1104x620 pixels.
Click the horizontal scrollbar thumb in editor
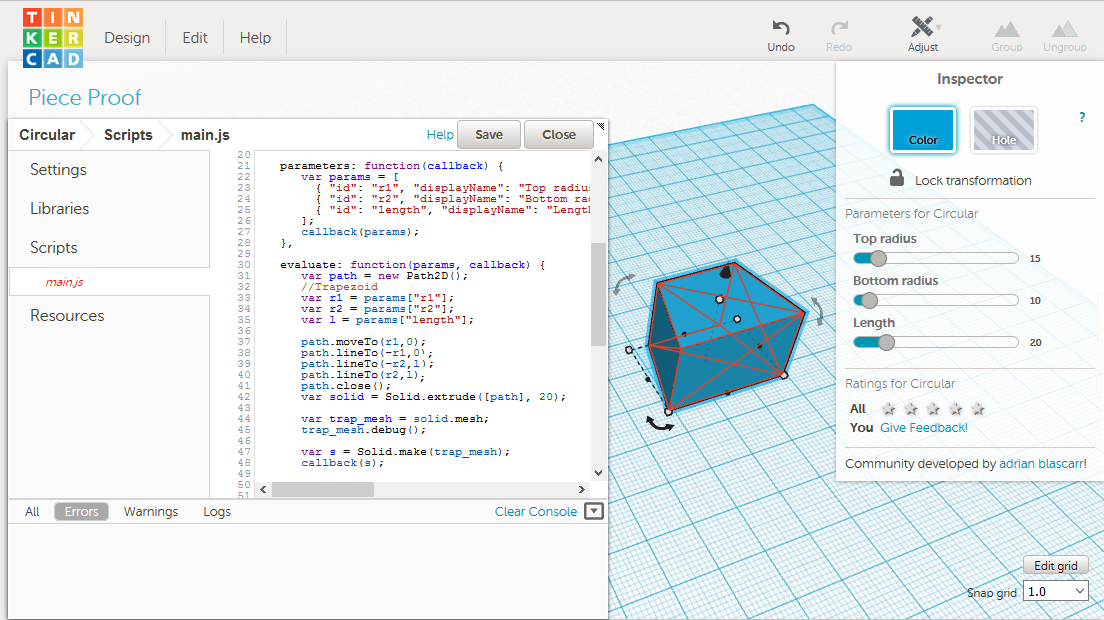point(322,489)
